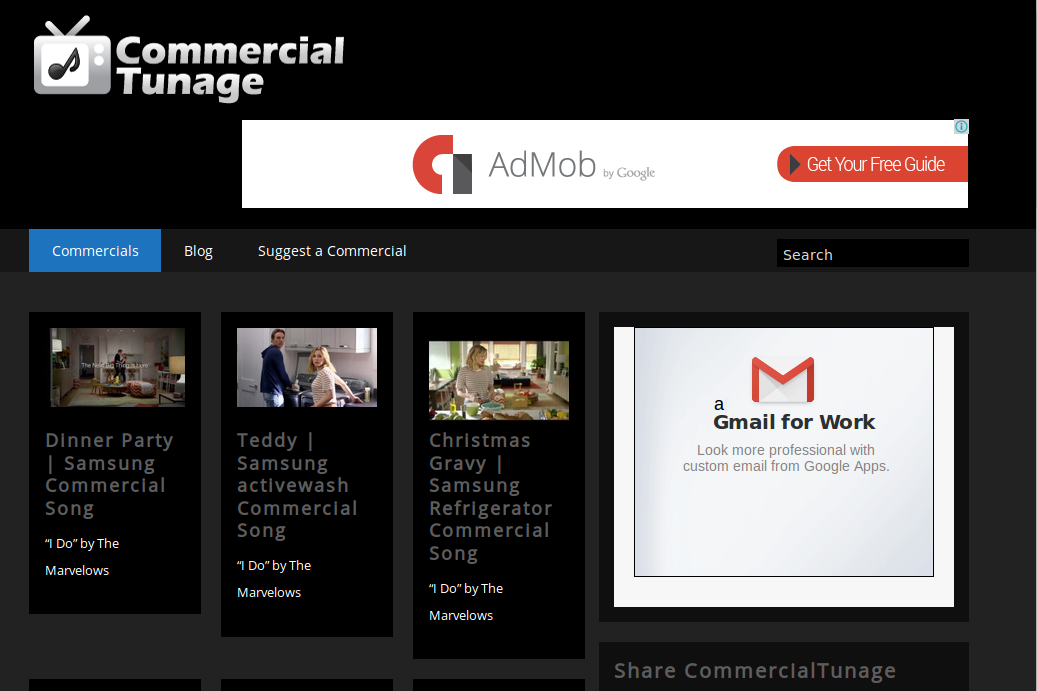Click the Commercial Tunage TV logo icon

72,57
